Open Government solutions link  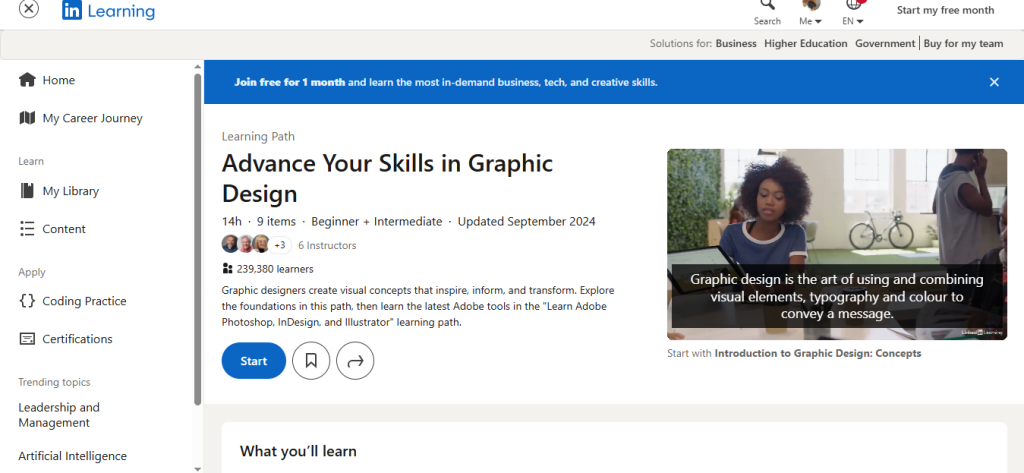(x=885, y=44)
